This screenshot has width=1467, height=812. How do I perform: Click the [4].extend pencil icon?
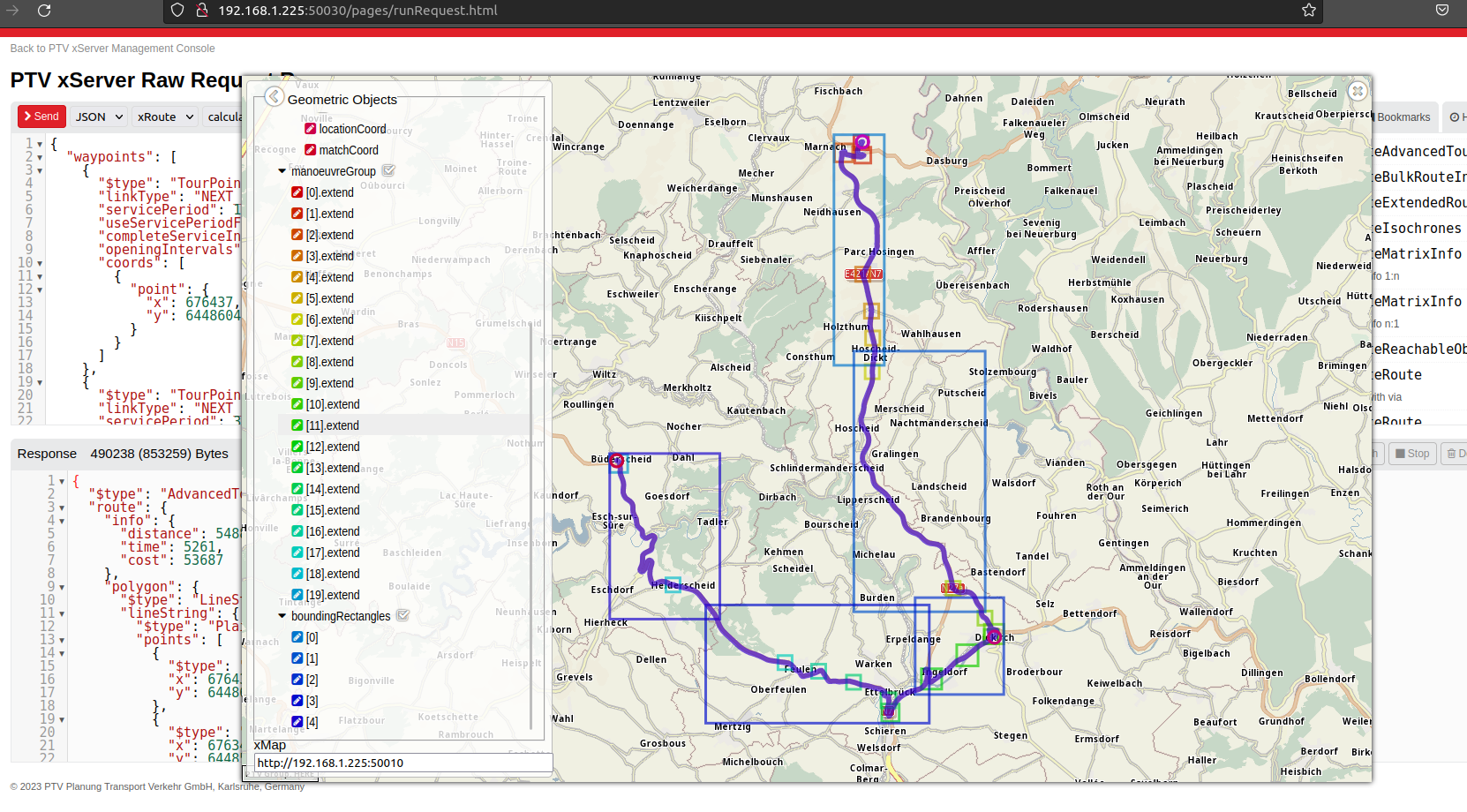click(x=297, y=277)
